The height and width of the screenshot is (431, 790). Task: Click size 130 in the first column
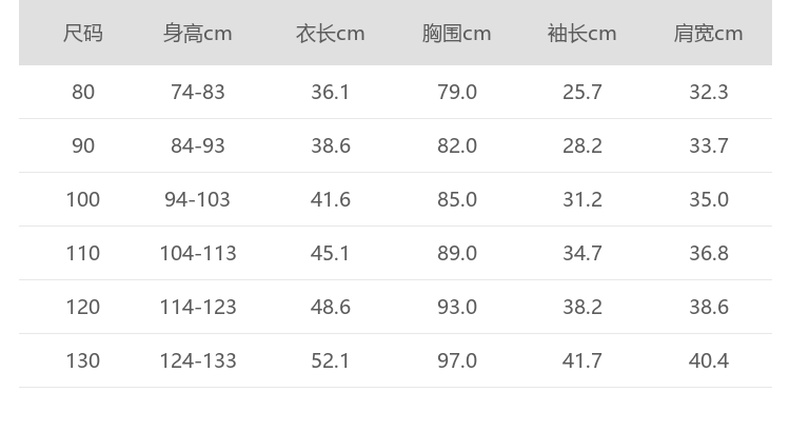tap(83, 361)
